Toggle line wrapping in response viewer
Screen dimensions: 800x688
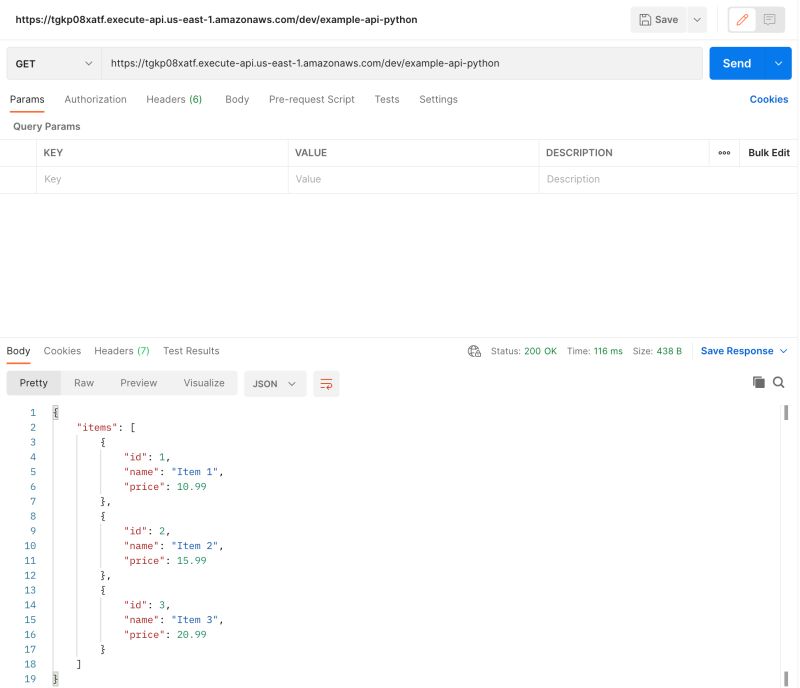click(x=326, y=383)
